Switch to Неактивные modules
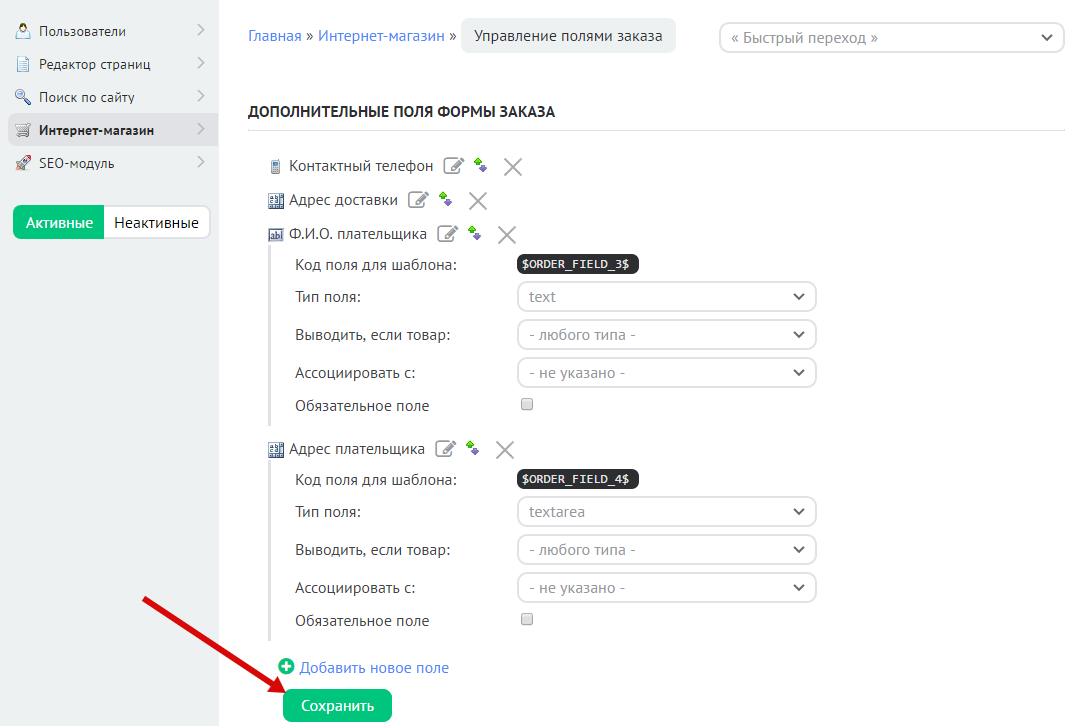Screen dimensions: 1083x726 (156, 223)
